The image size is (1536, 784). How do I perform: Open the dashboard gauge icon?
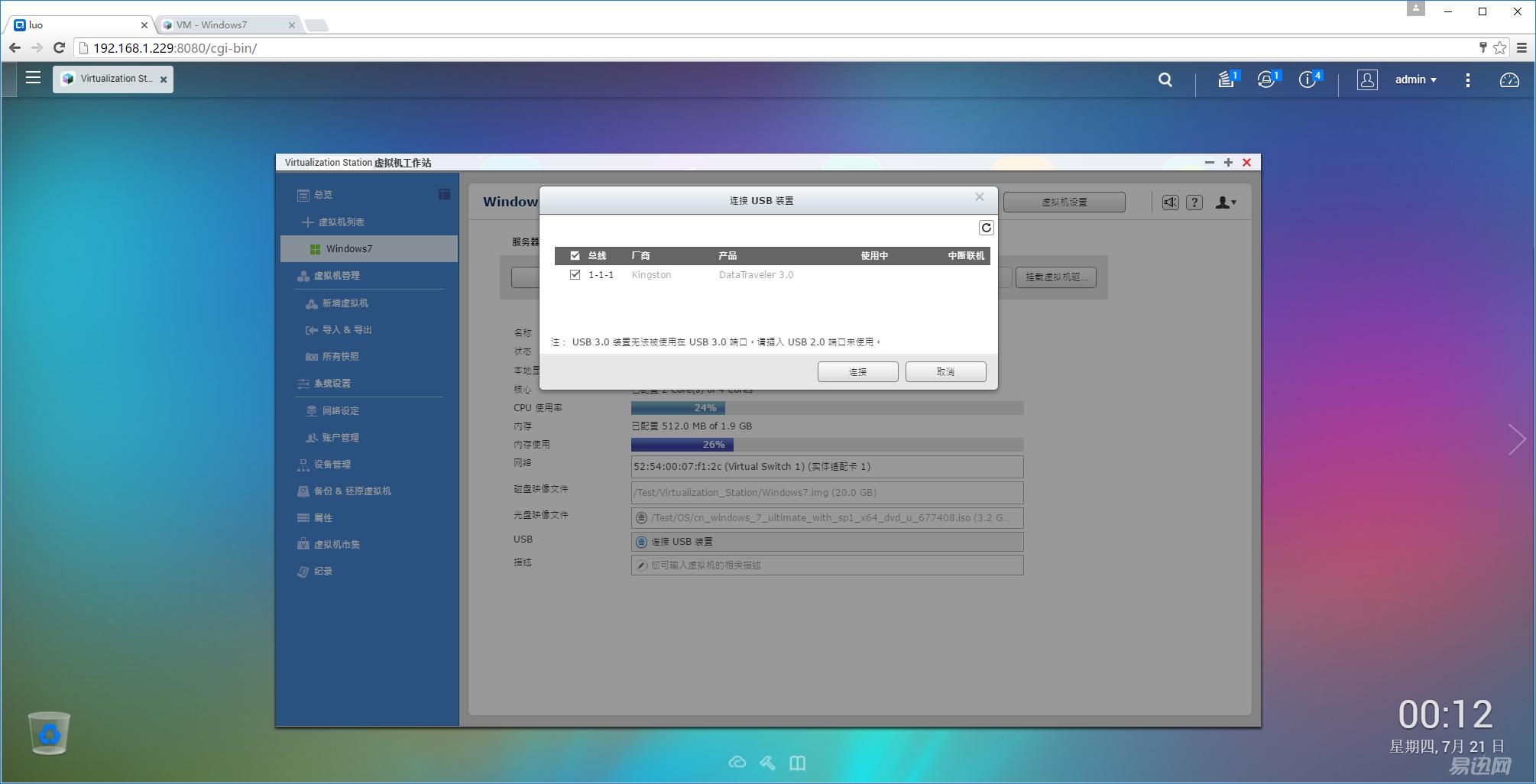tap(1509, 79)
